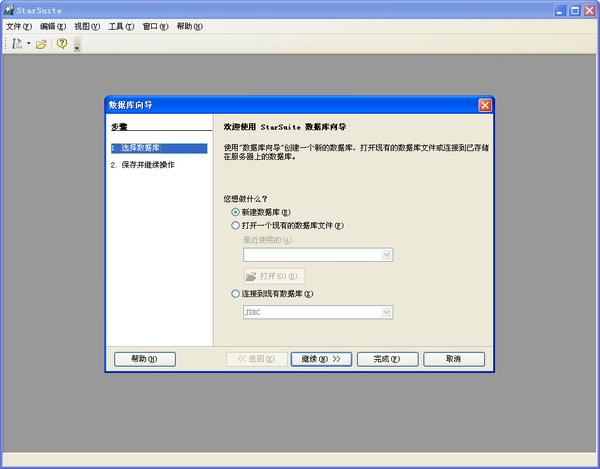The width and height of the screenshot is (600, 469).
Task: Select step 2 保存并继续操作 in the steps list
Action: click(x=143, y=165)
